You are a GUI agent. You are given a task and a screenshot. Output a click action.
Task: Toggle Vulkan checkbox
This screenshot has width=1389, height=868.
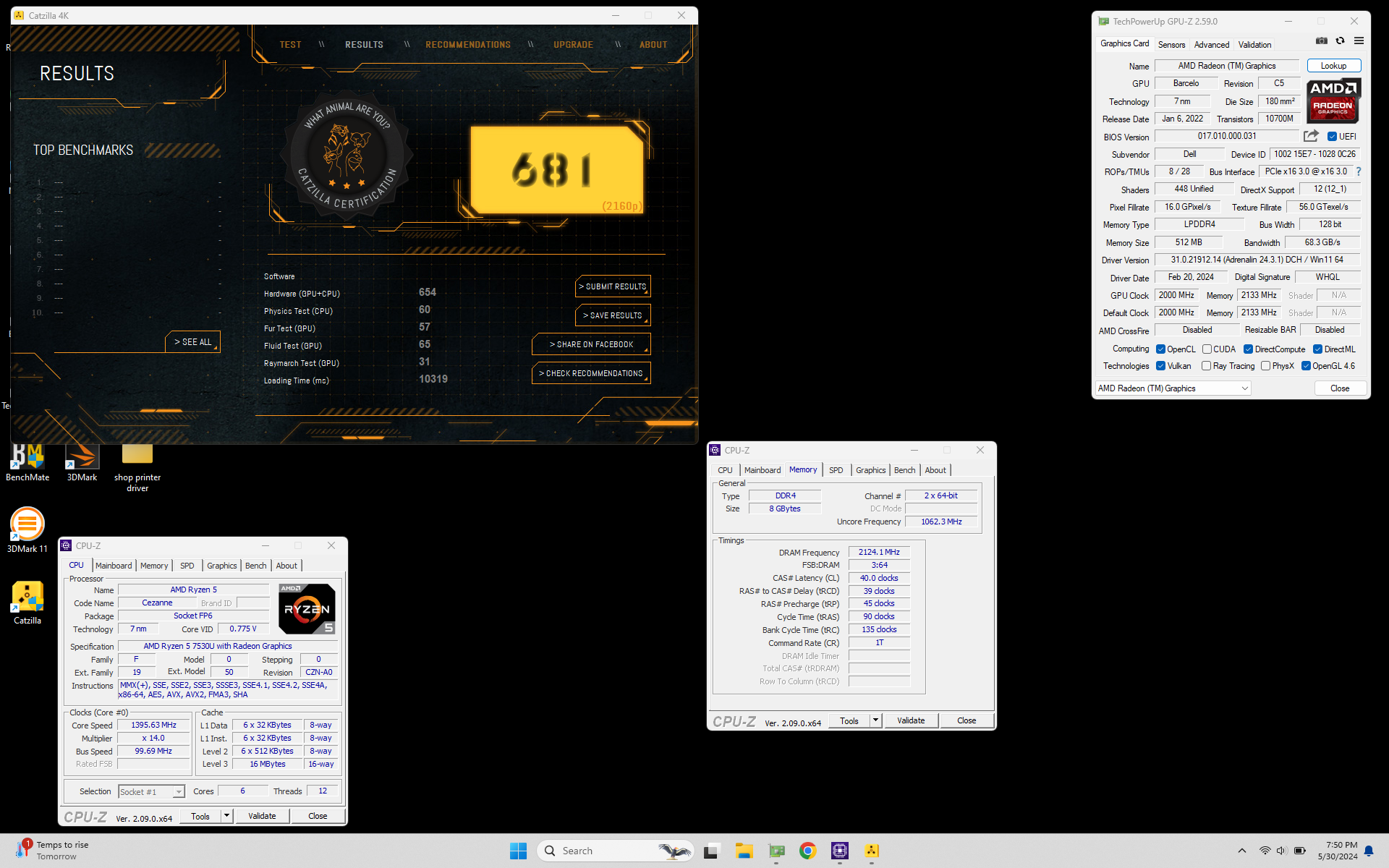pyautogui.click(x=1160, y=366)
